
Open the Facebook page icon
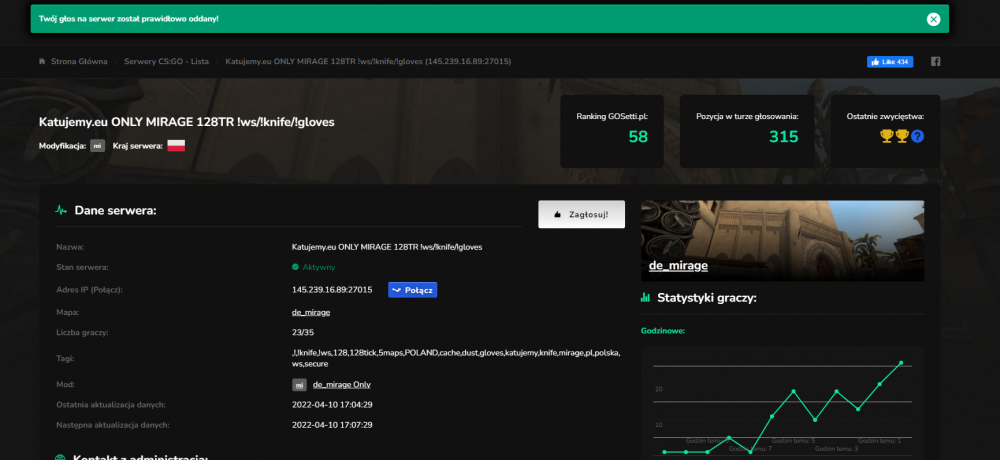pyautogui.click(x=936, y=62)
